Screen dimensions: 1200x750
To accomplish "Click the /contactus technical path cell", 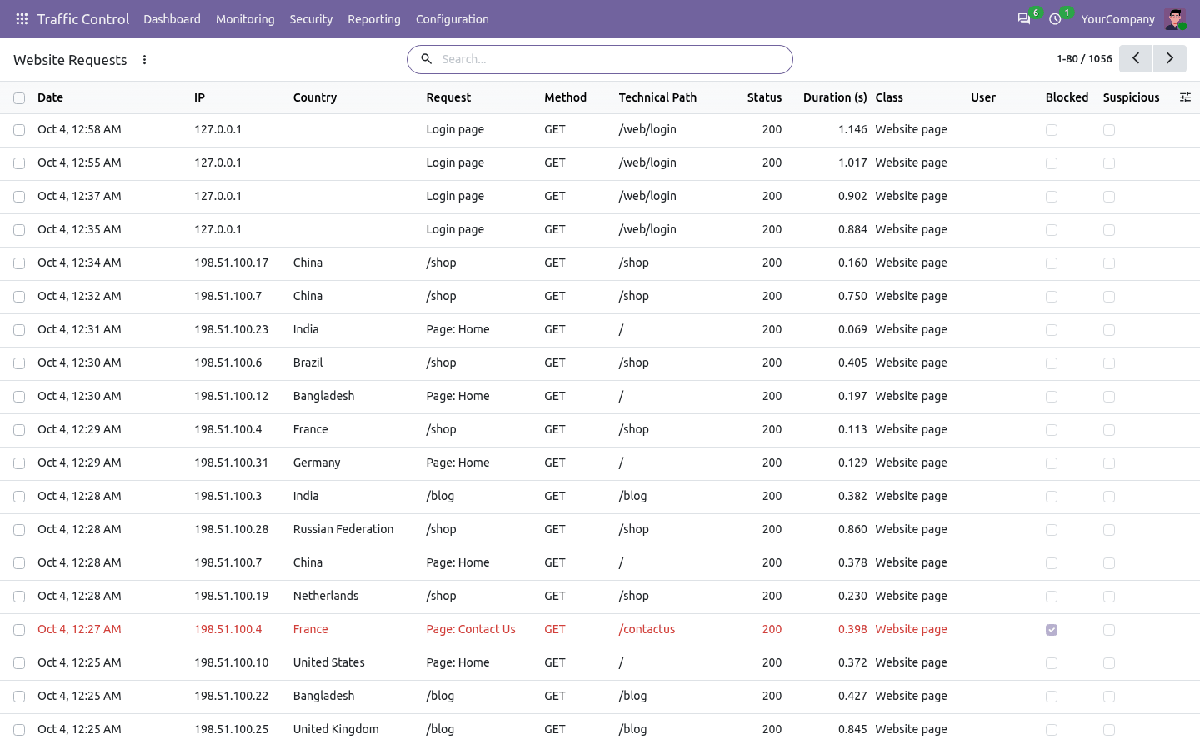I will [x=647, y=630].
